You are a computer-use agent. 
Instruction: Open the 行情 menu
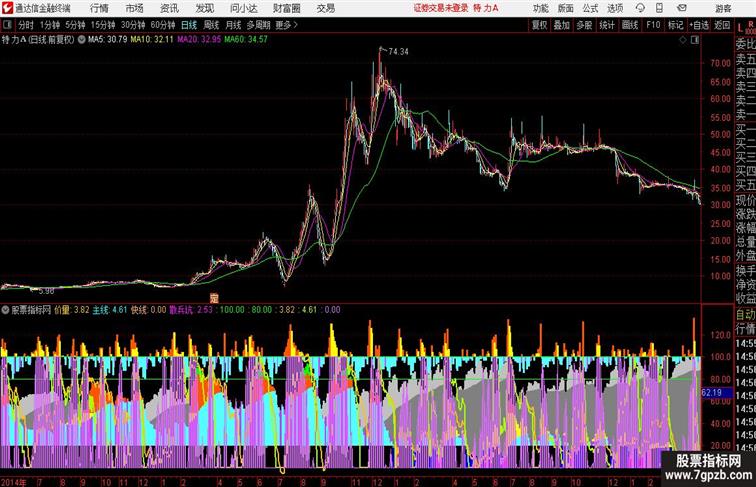click(x=99, y=8)
